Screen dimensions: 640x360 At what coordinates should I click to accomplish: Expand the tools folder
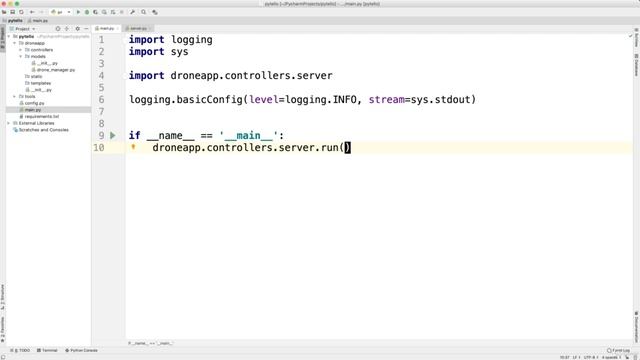coord(15,96)
